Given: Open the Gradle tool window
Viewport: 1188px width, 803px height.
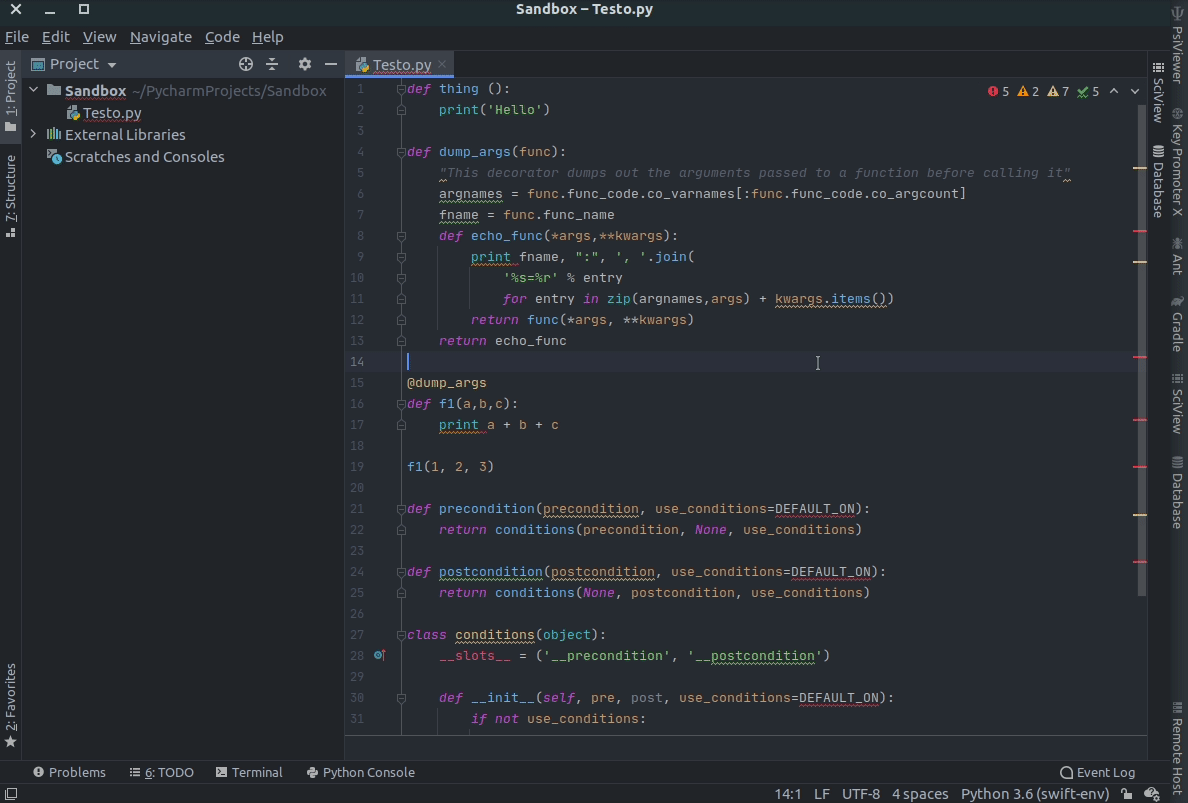Looking at the screenshot, I should [1177, 324].
